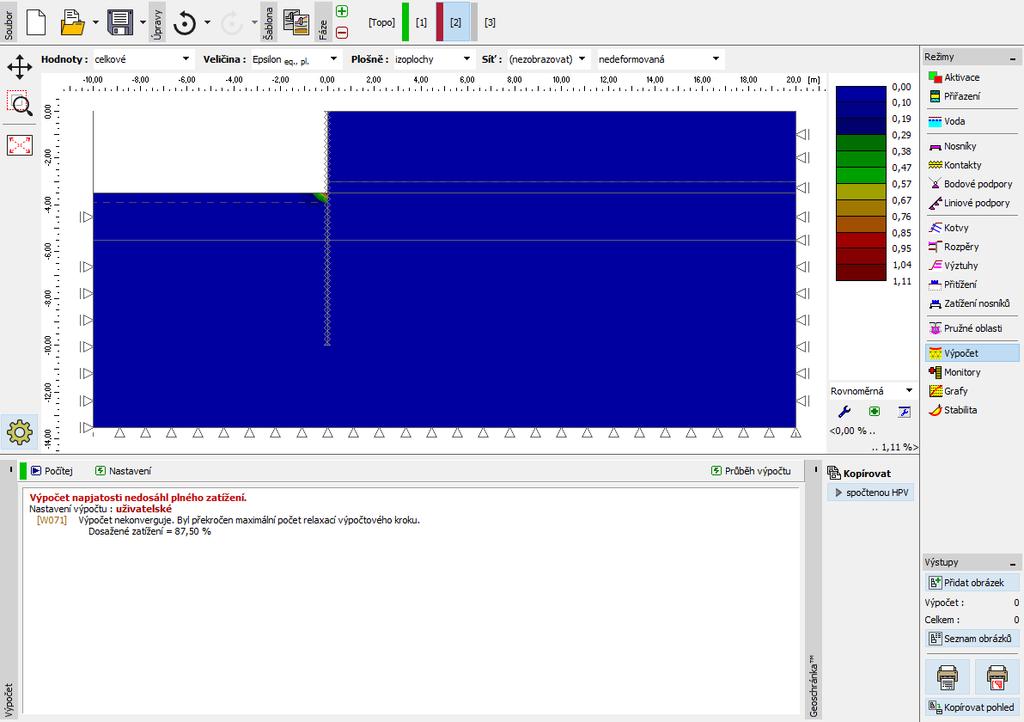
Task: Print view with the right printer icon
Action: coord(997,677)
